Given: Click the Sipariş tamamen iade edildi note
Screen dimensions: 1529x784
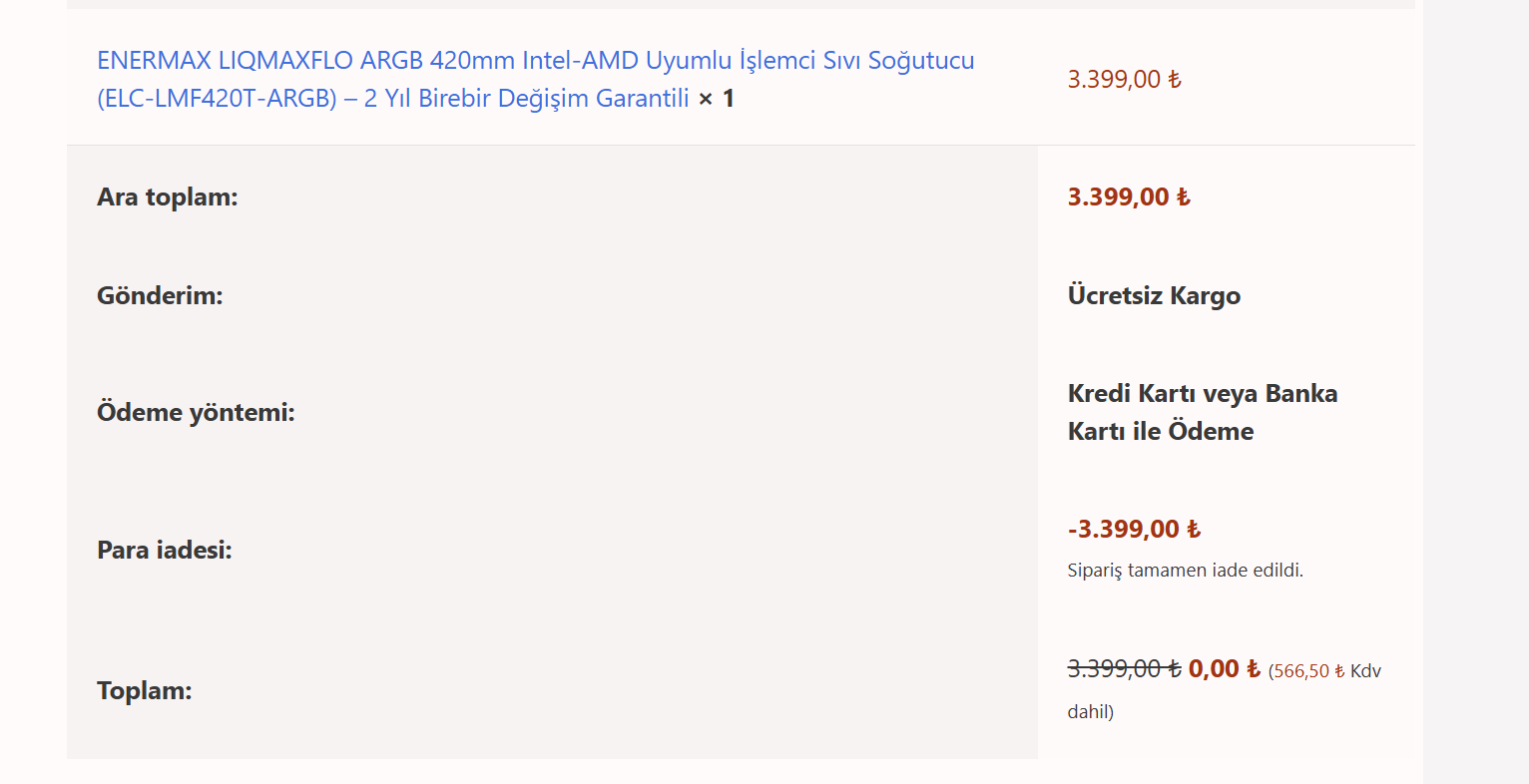Looking at the screenshot, I should pyautogui.click(x=1185, y=571).
